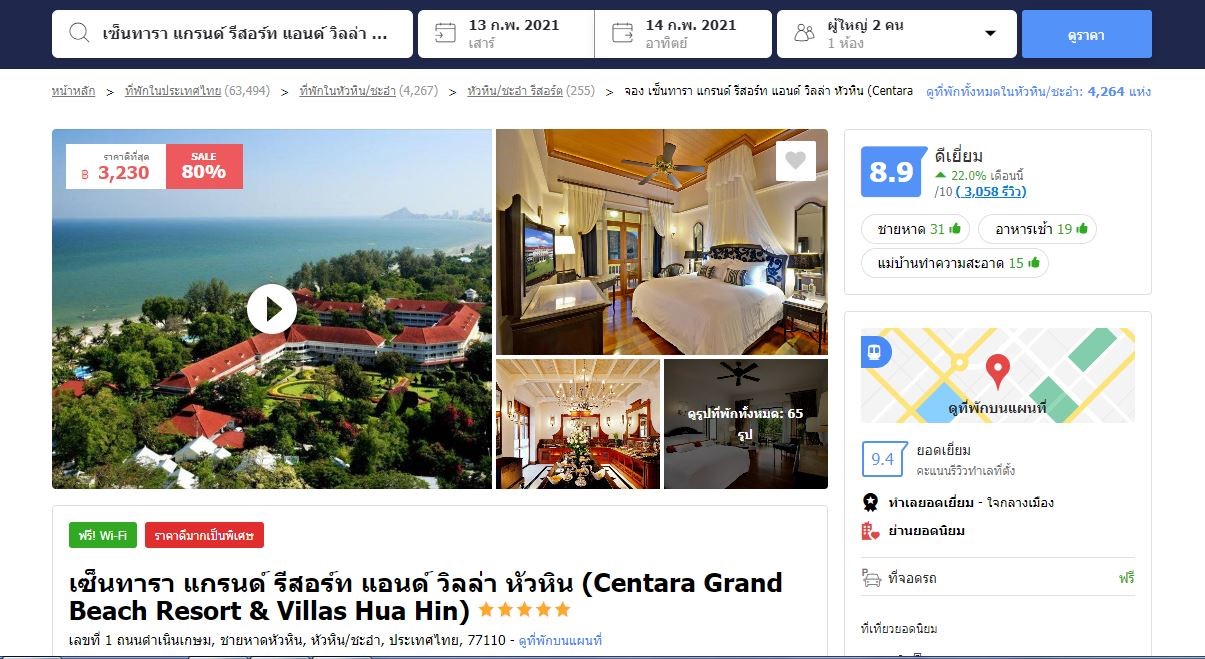Select the อาหารเช้า 19 review tag
This screenshot has height=659, width=1205.
pos(1037,229)
